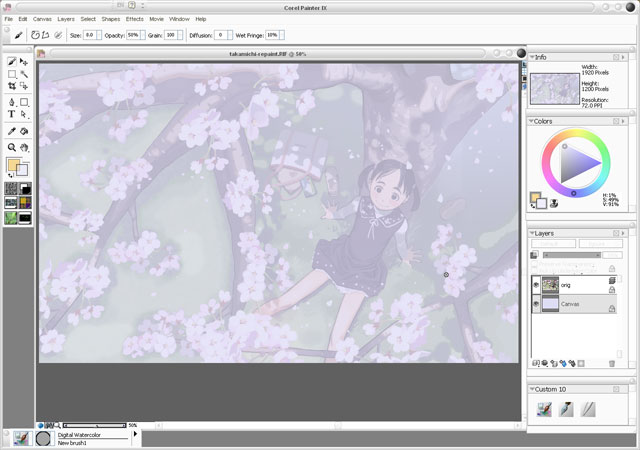This screenshot has width=640, height=450.
Task: Swap main and additional colors in toolbox
Action: pyautogui.click(x=10, y=176)
